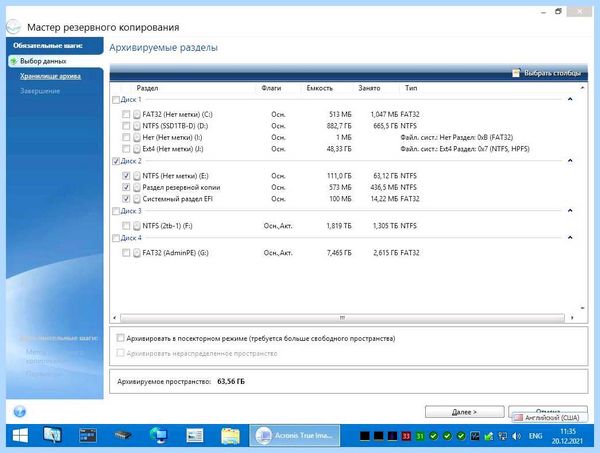Select the Нет (Нет метки) (I:) row text
Viewport: 600px width, 453px height.
click(172, 137)
